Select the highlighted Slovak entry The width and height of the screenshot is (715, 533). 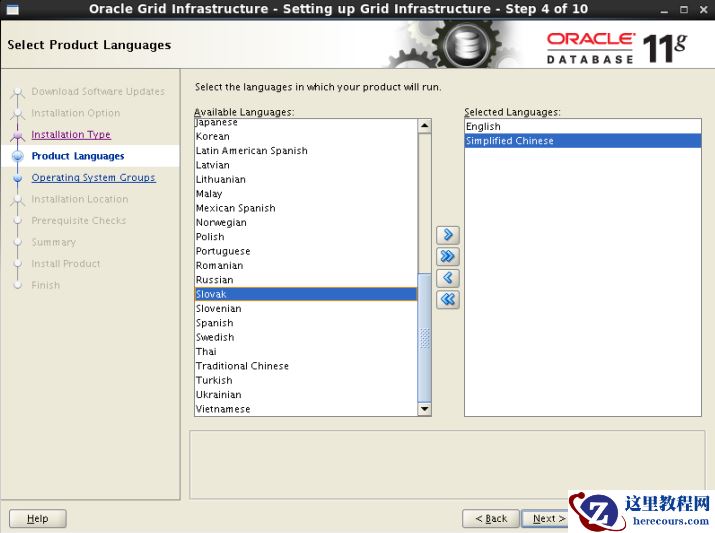point(306,294)
